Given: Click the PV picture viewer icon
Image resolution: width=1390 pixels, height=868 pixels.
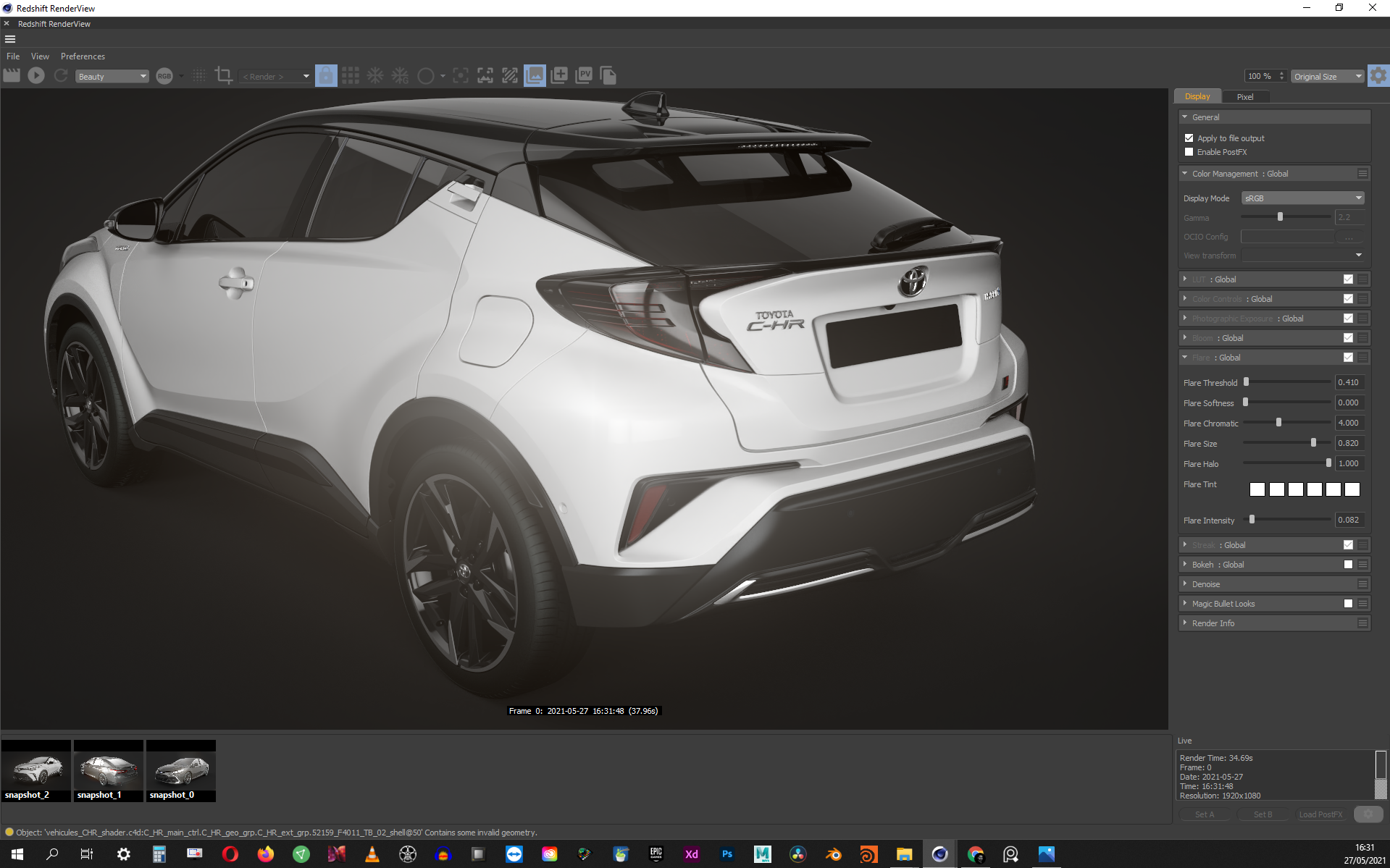Looking at the screenshot, I should [x=584, y=75].
